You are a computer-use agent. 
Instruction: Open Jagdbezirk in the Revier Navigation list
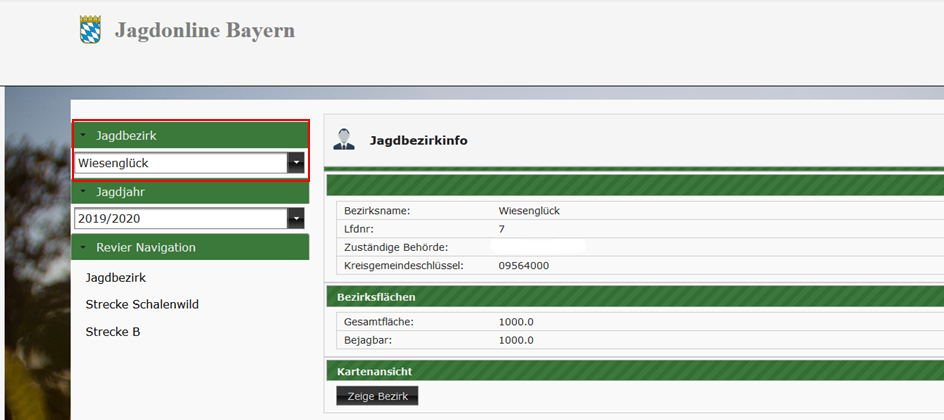[x=116, y=277]
